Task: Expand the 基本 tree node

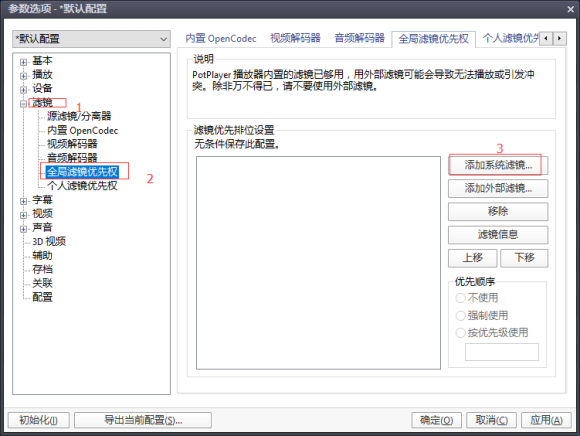Action: [23, 62]
